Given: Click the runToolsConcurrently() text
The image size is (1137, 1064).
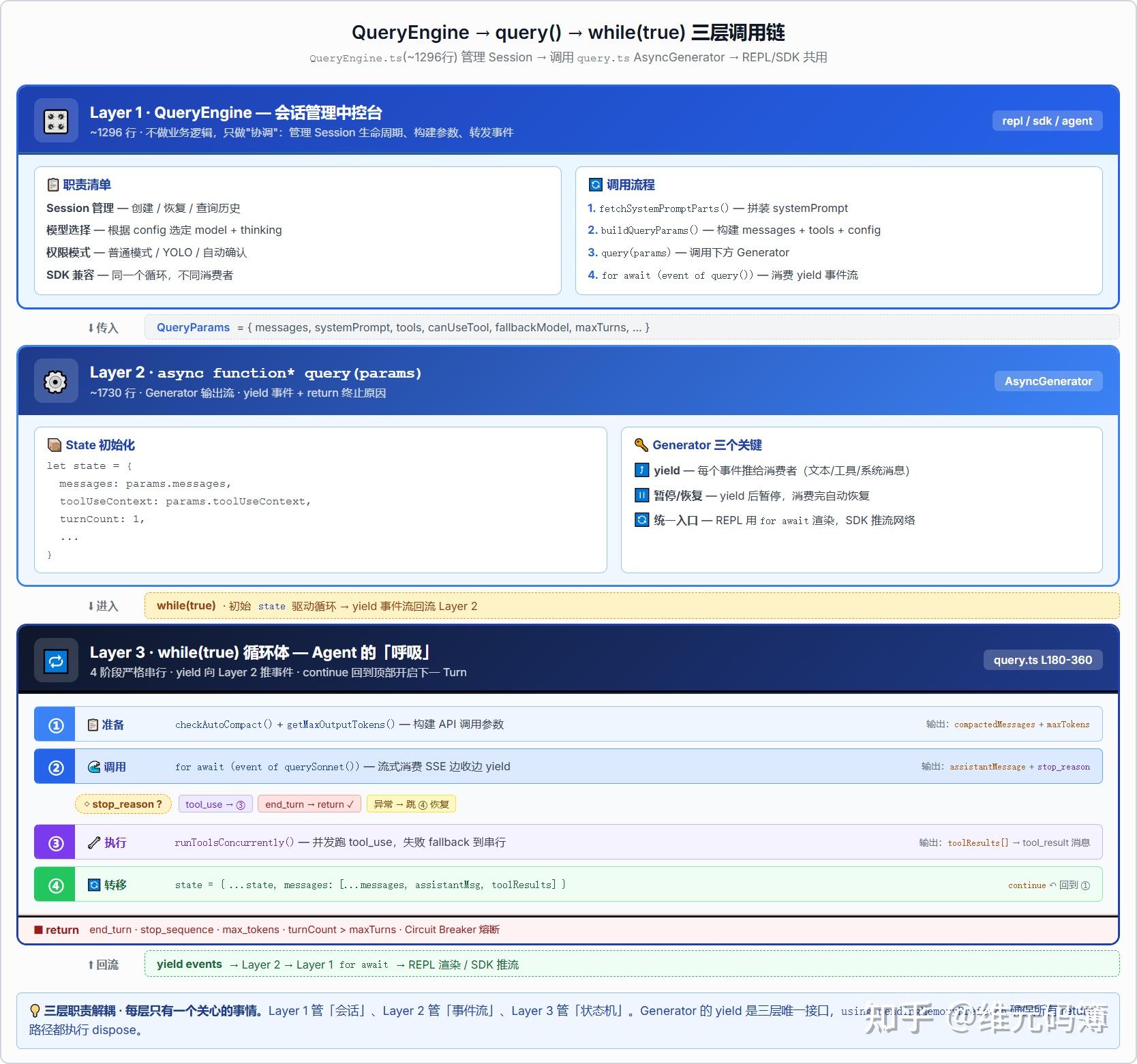Looking at the screenshot, I should (234, 842).
